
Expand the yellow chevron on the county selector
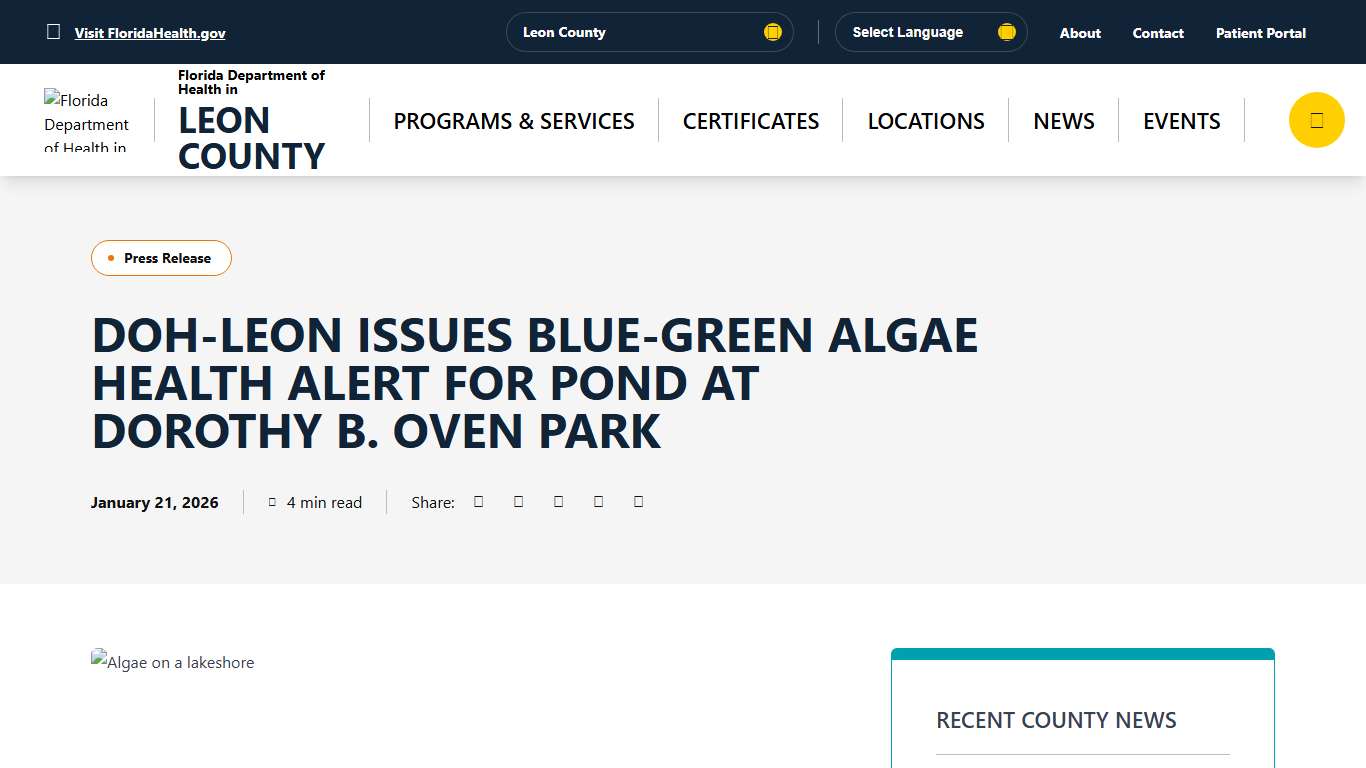772,31
